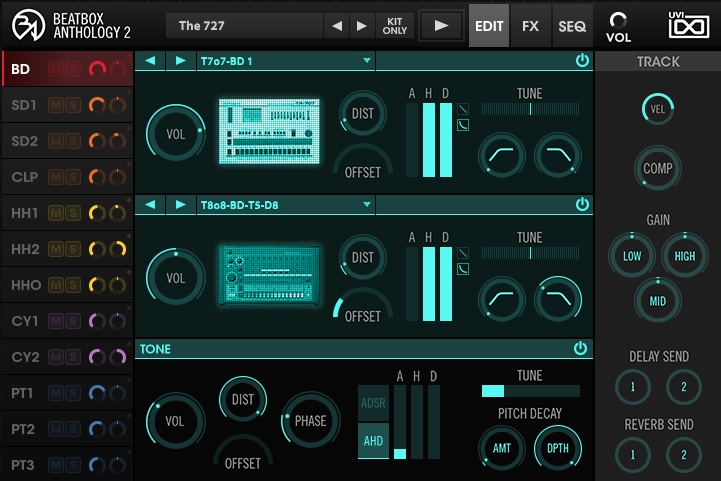Viewport: 721px width, 481px height.
Task: Click the Decay bar in T7o7 layer
Action: pyautogui.click(x=446, y=140)
